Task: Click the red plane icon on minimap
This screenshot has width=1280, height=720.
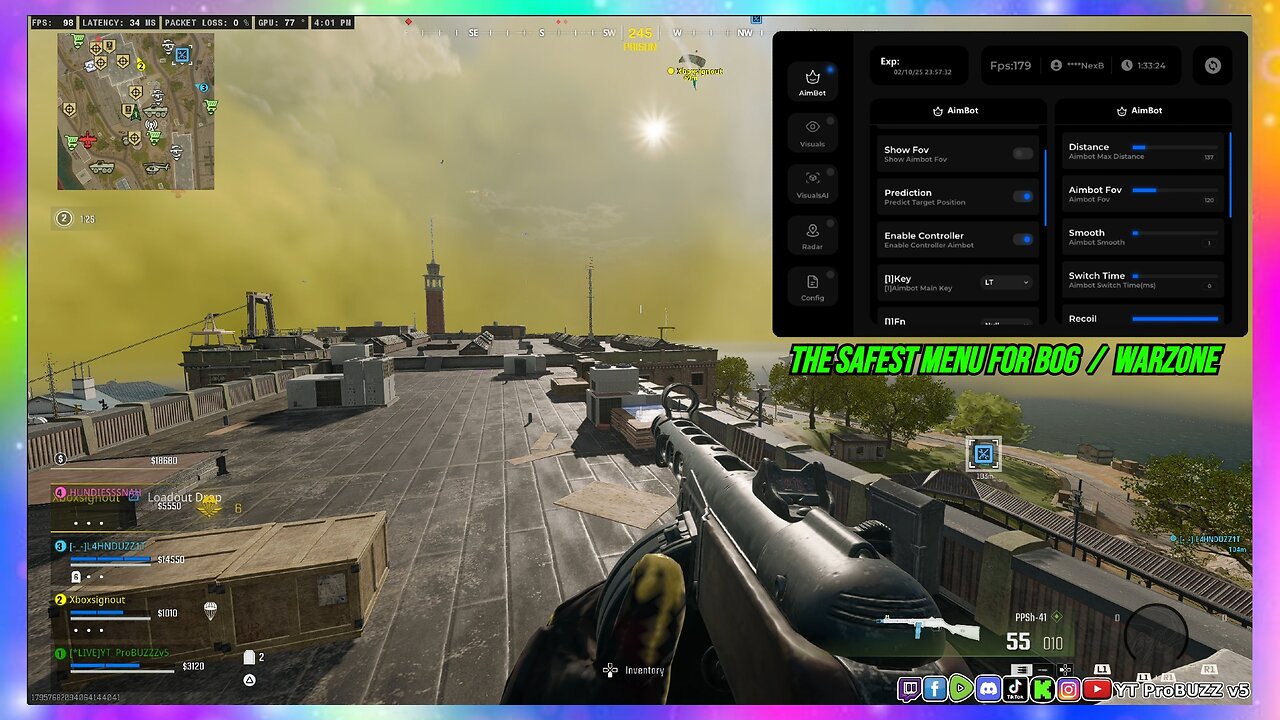Action: point(88,140)
